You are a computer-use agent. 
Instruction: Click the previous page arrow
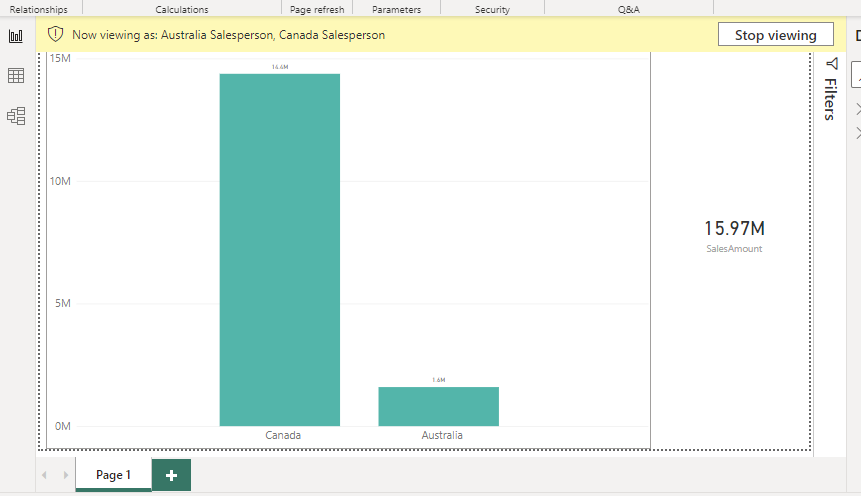pos(45,475)
